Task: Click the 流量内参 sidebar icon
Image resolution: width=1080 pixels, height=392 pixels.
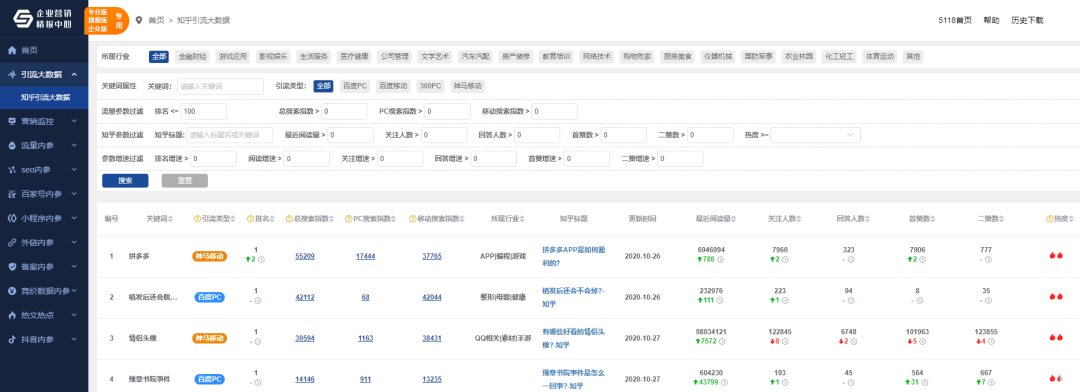Action: (12, 146)
